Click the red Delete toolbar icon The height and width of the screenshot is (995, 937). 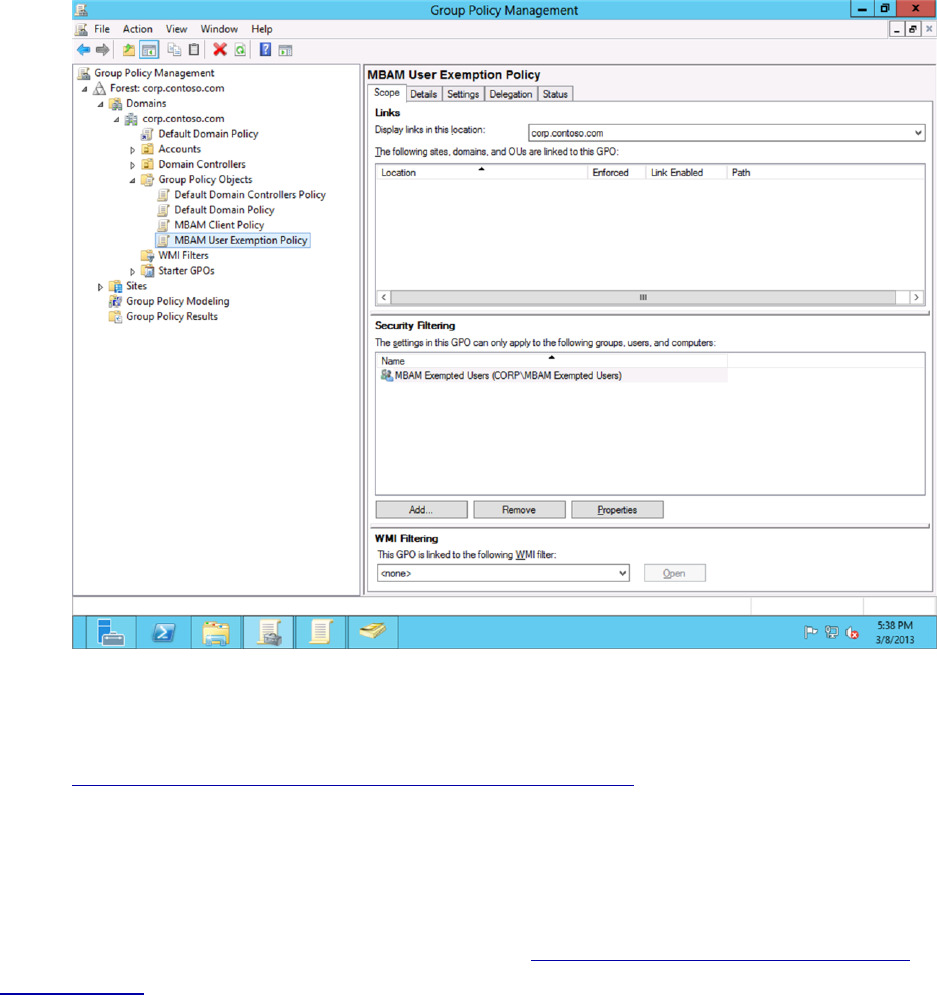[220, 49]
